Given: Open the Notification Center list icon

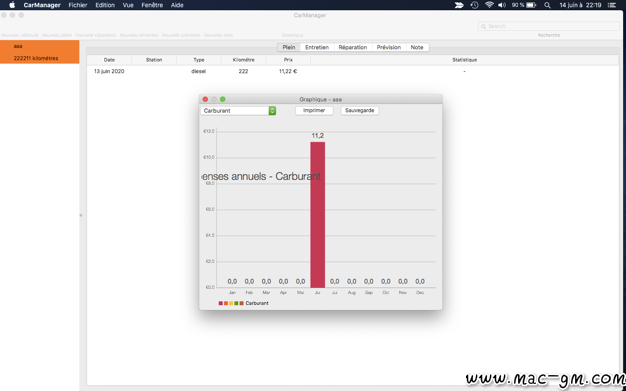Looking at the screenshot, I should (x=611, y=5).
